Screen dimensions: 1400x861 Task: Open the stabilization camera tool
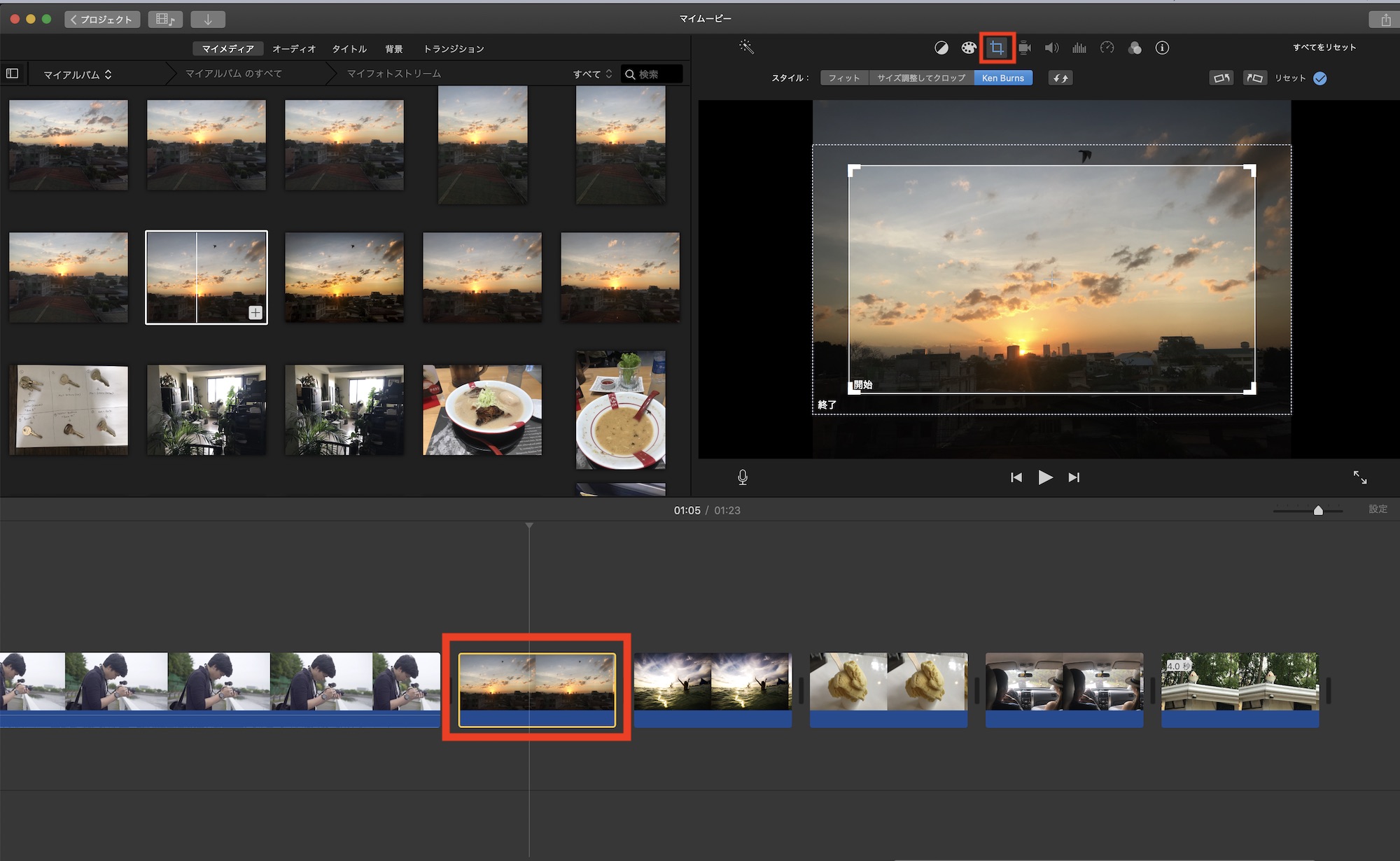pos(1025,48)
